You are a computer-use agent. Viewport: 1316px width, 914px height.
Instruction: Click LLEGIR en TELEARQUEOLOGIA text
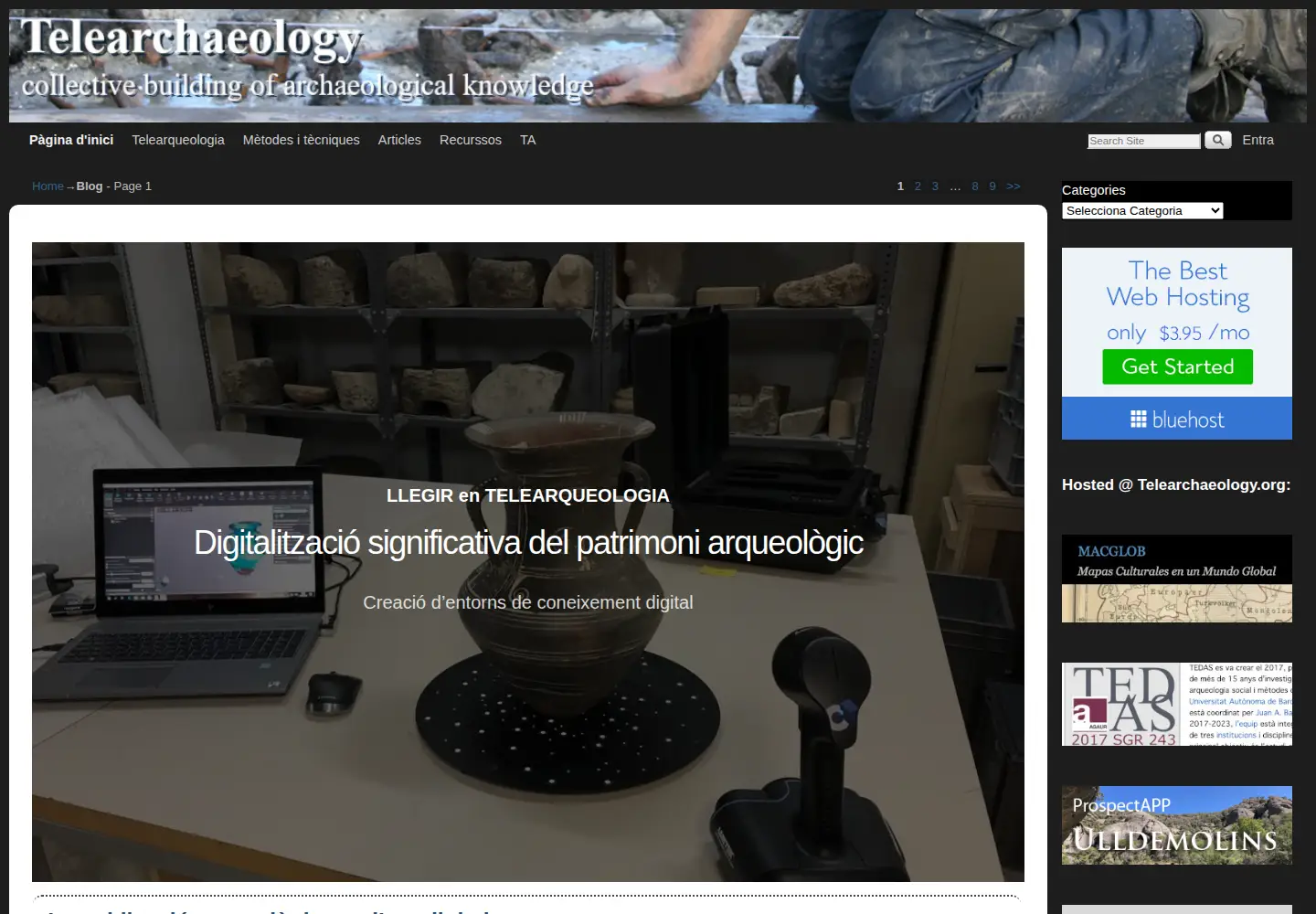click(x=528, y=495)
